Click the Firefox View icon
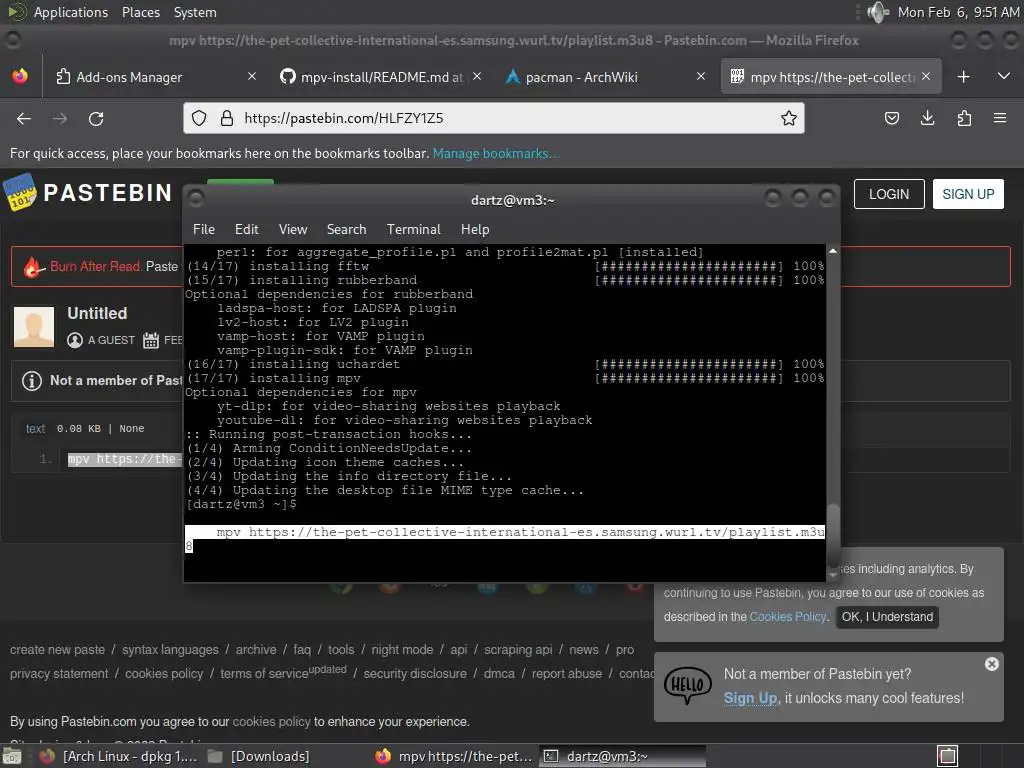This screenshot has height=768, width=1024. click(20, 76)
